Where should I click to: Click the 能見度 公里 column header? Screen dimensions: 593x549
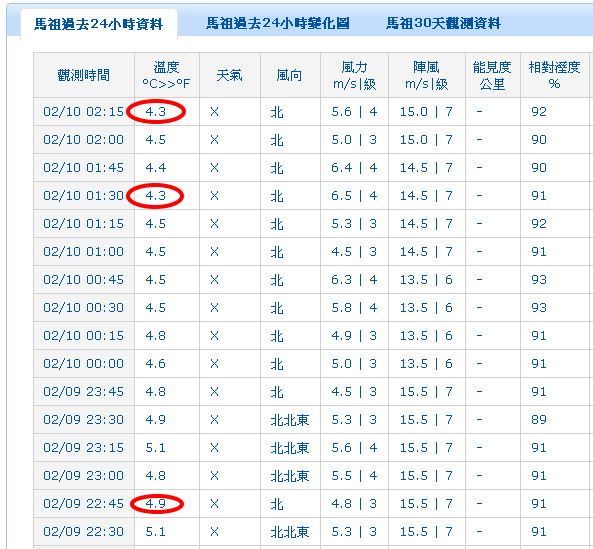(x=492, y=75)
